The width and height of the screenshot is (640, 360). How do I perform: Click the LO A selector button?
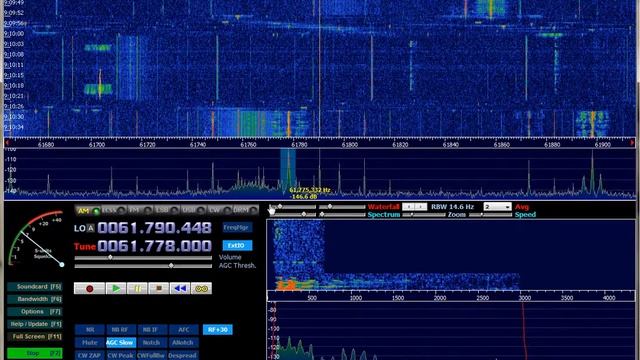pyautogui.click(x=91, y=229)
